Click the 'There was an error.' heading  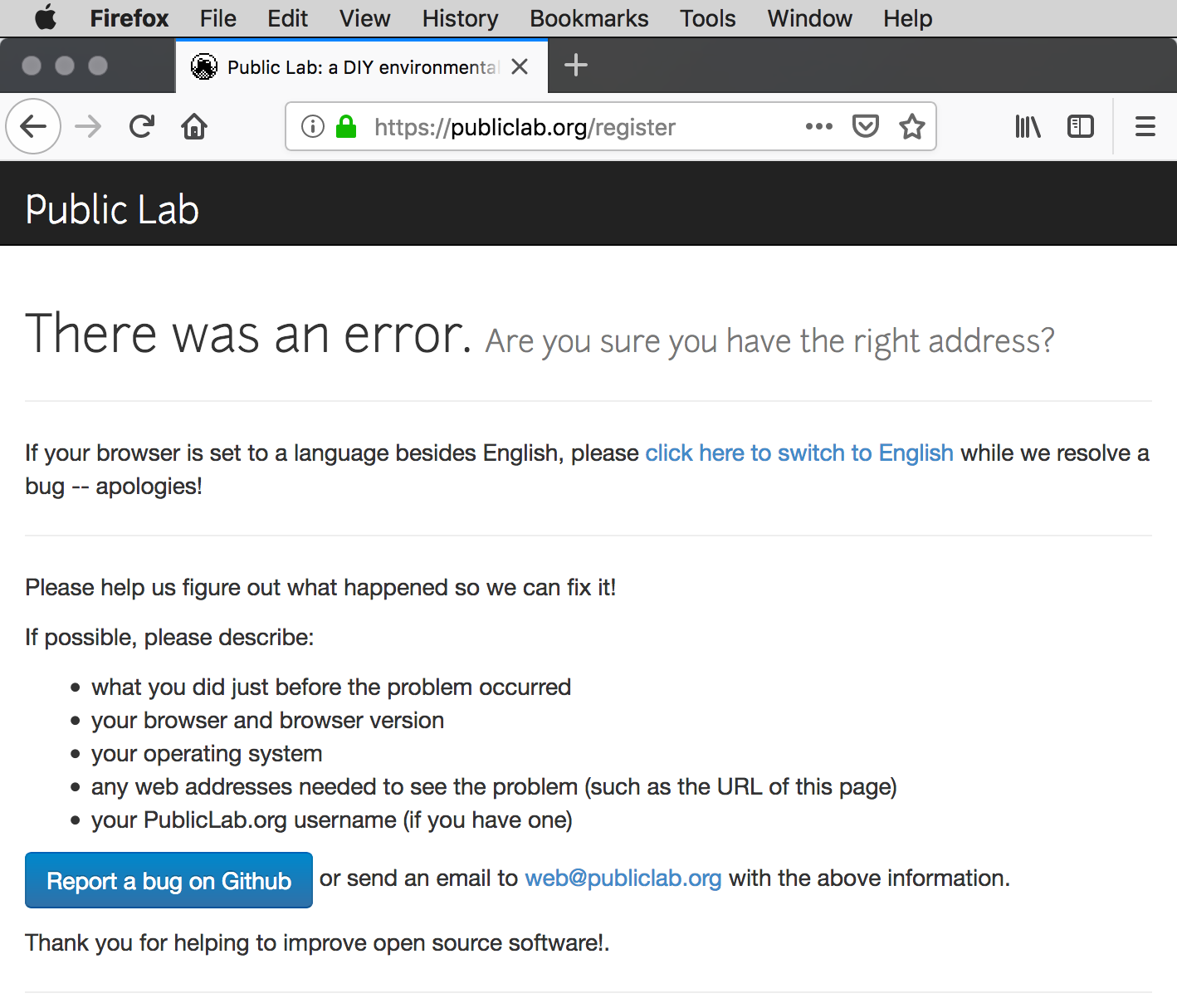coord(249,334)
